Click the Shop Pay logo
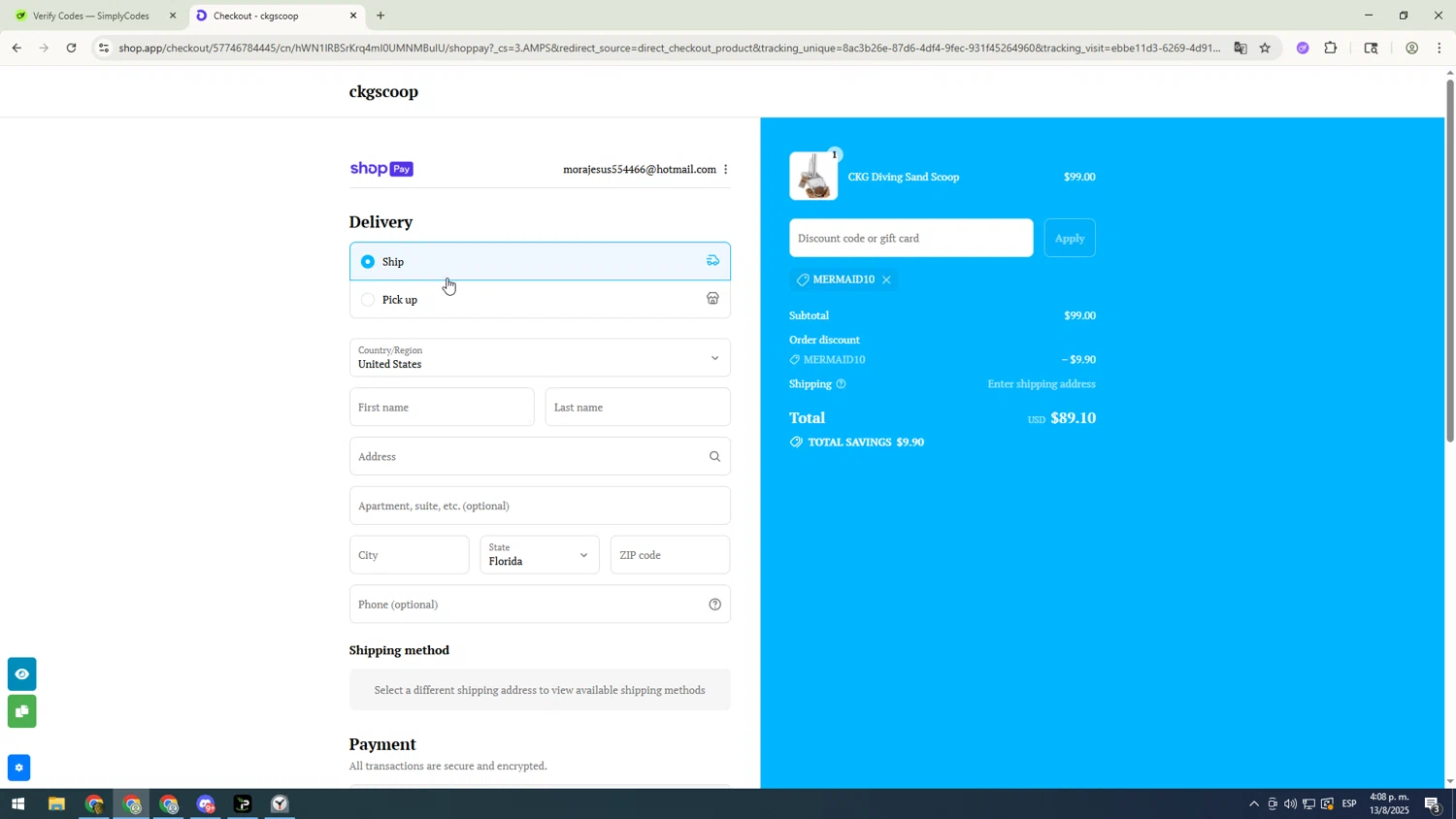 [x=381, y=169]
